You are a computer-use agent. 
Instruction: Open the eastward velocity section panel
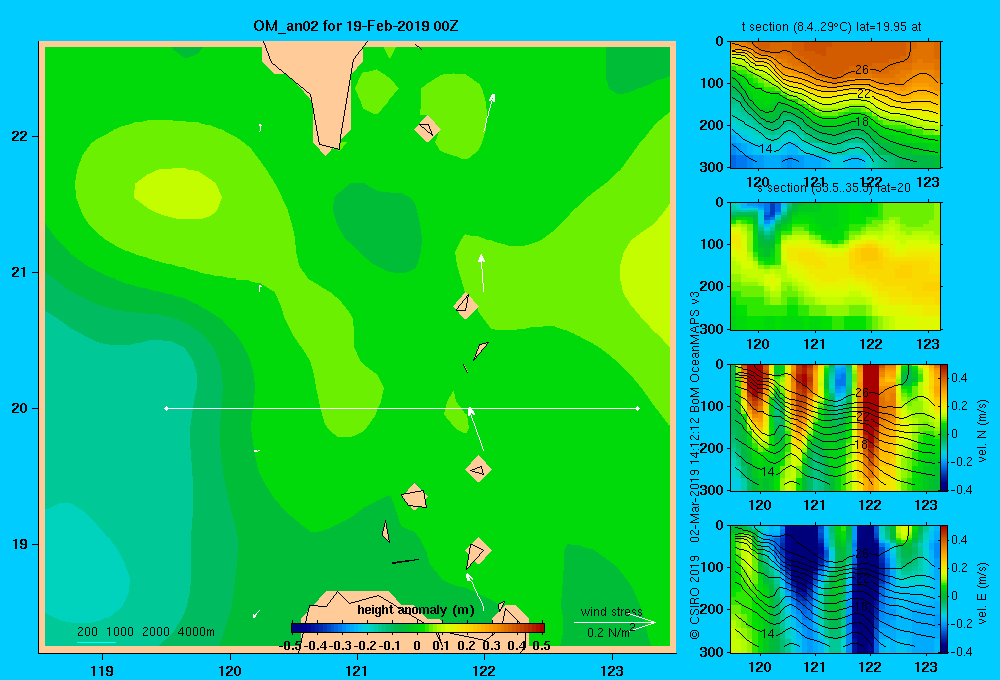[x=835, y=589]
